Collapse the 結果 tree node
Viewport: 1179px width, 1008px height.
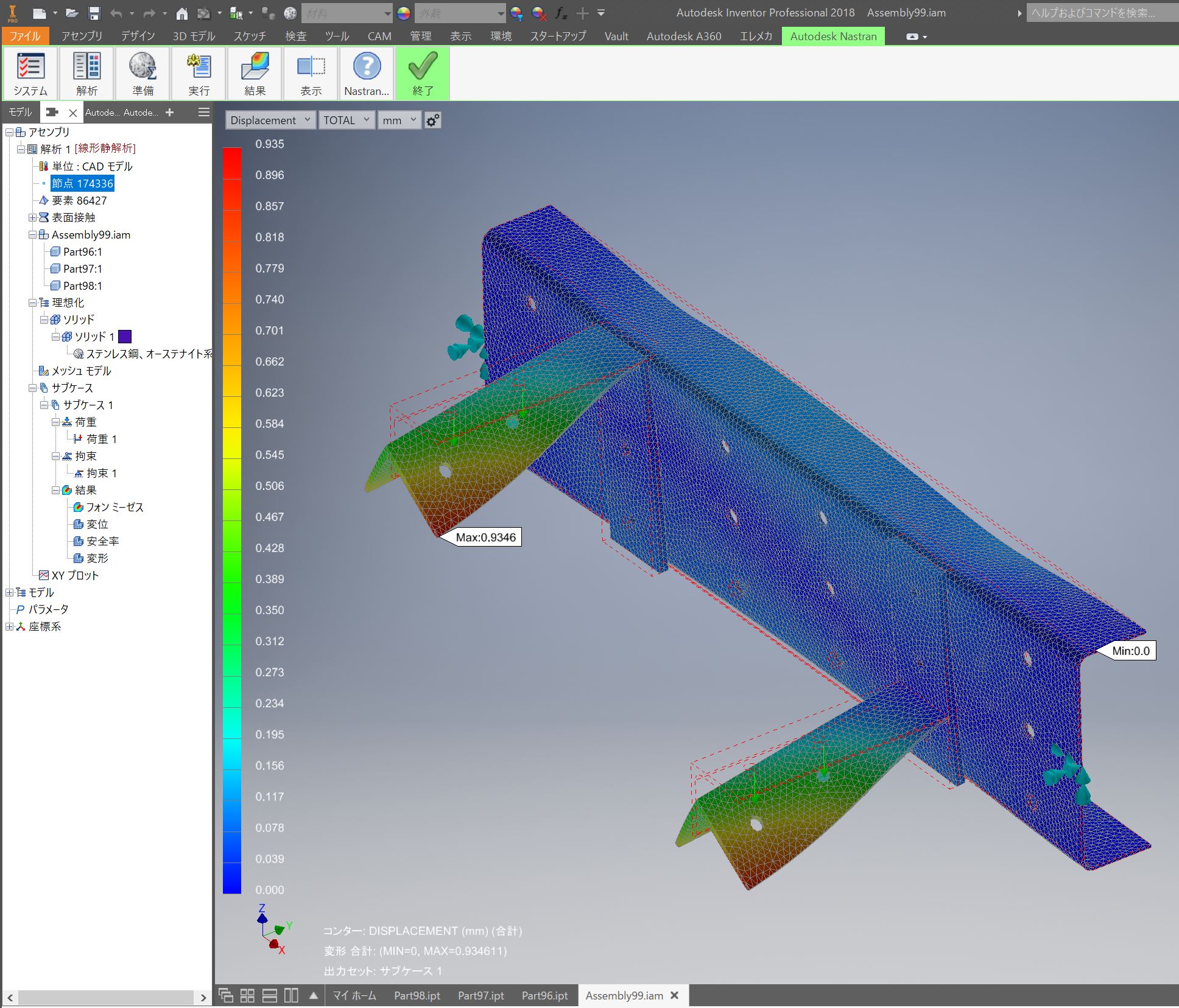click(x=55, y=490)
